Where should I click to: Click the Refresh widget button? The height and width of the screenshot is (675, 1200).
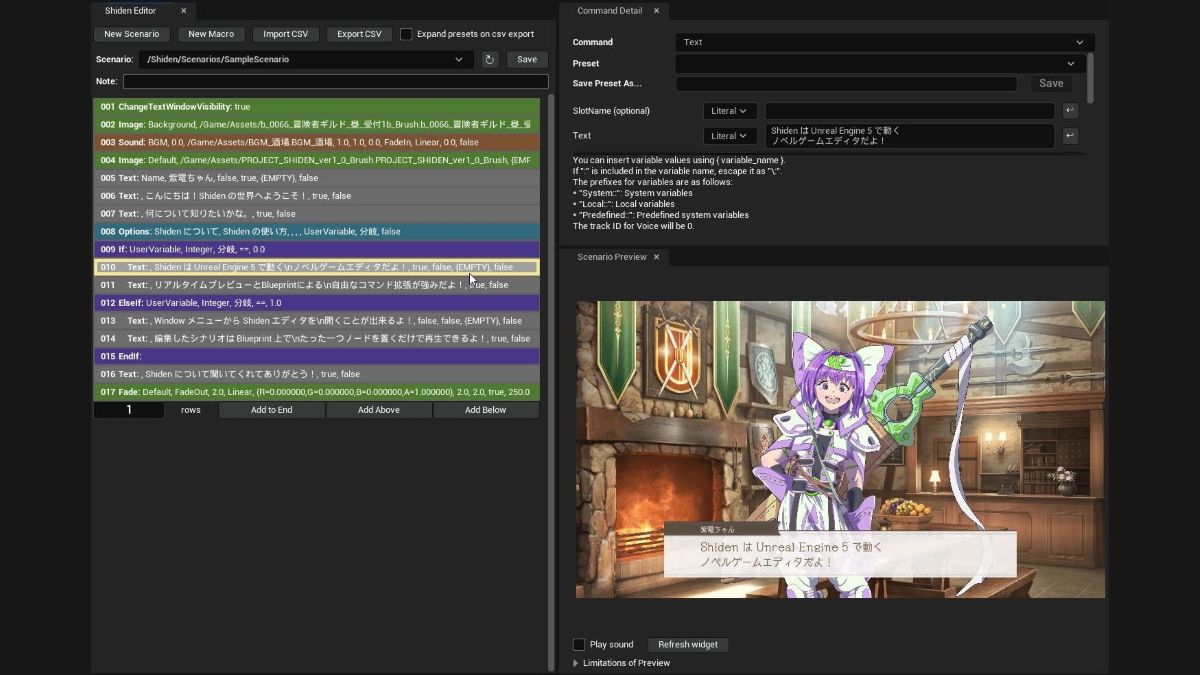tap(688, 645)
